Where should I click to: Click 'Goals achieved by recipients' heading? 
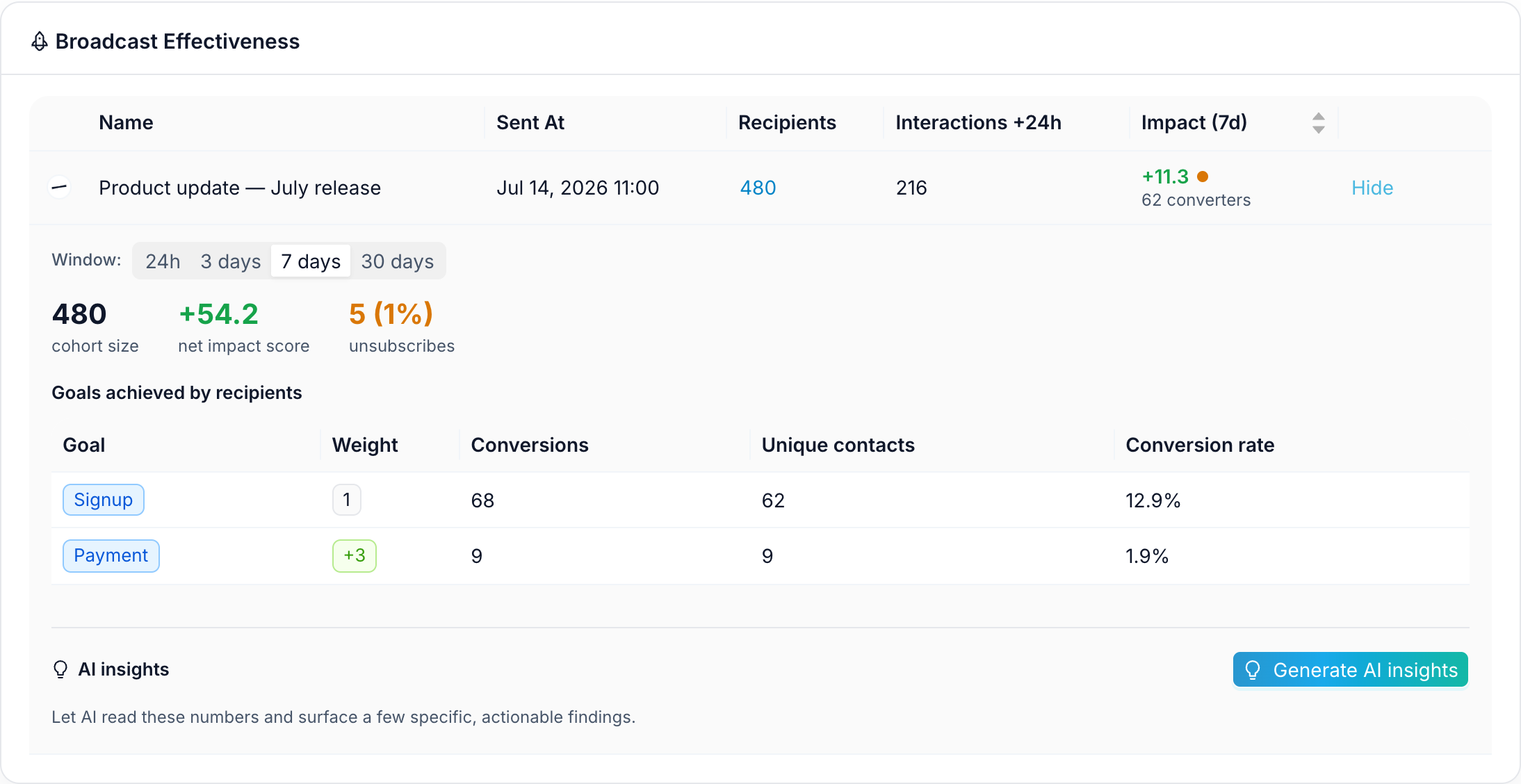(177, 393)
